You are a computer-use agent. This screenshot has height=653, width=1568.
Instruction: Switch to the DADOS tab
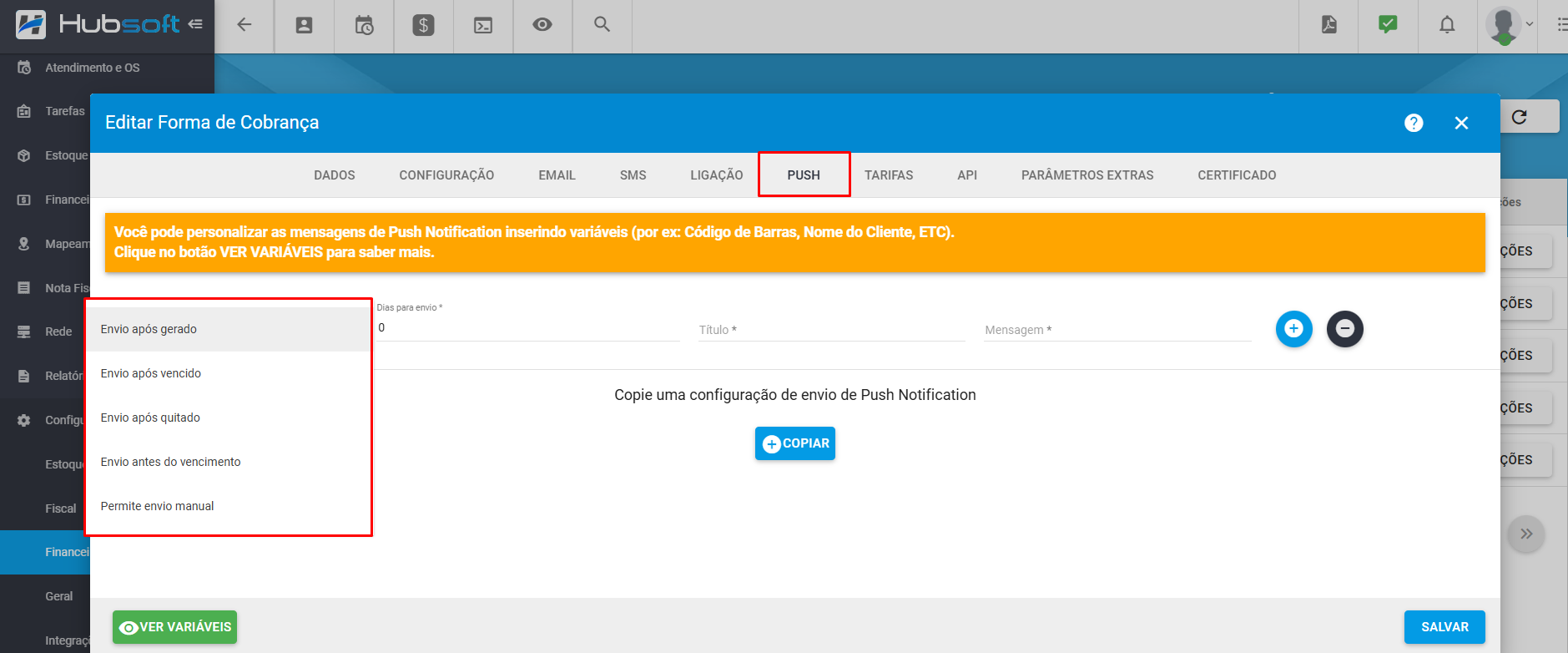[x=335, y=175]
